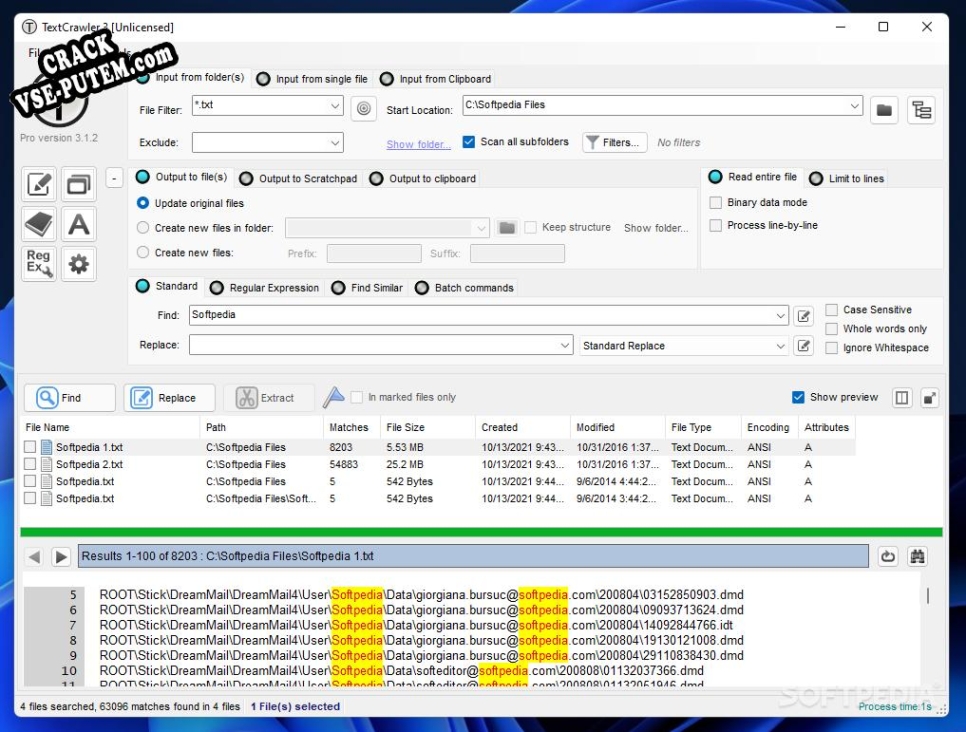This screenshot has width=966, height=732.
Task: Select Create new files radio option
Action: coord(143,252)
